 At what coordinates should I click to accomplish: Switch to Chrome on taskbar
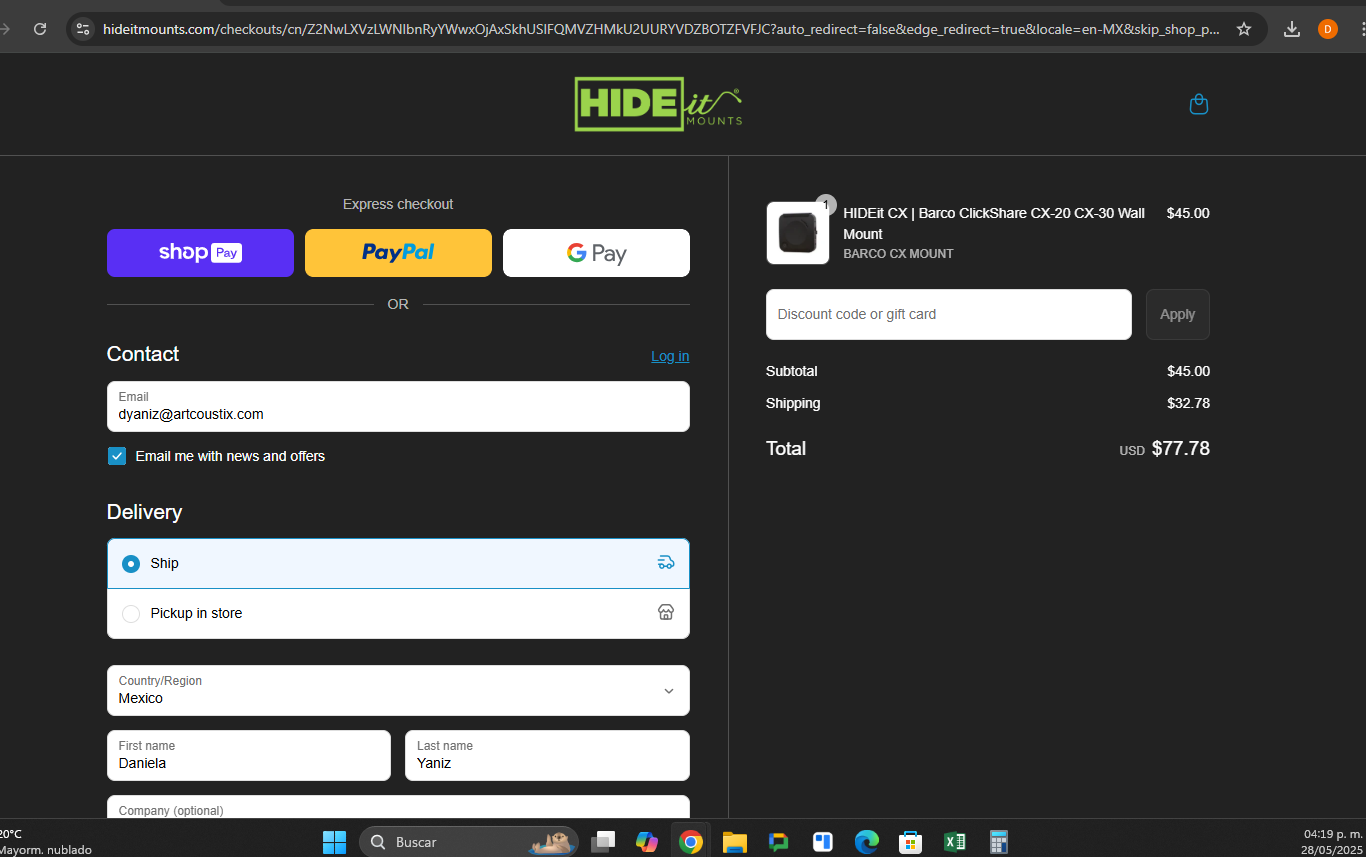(x=690, y=842)
